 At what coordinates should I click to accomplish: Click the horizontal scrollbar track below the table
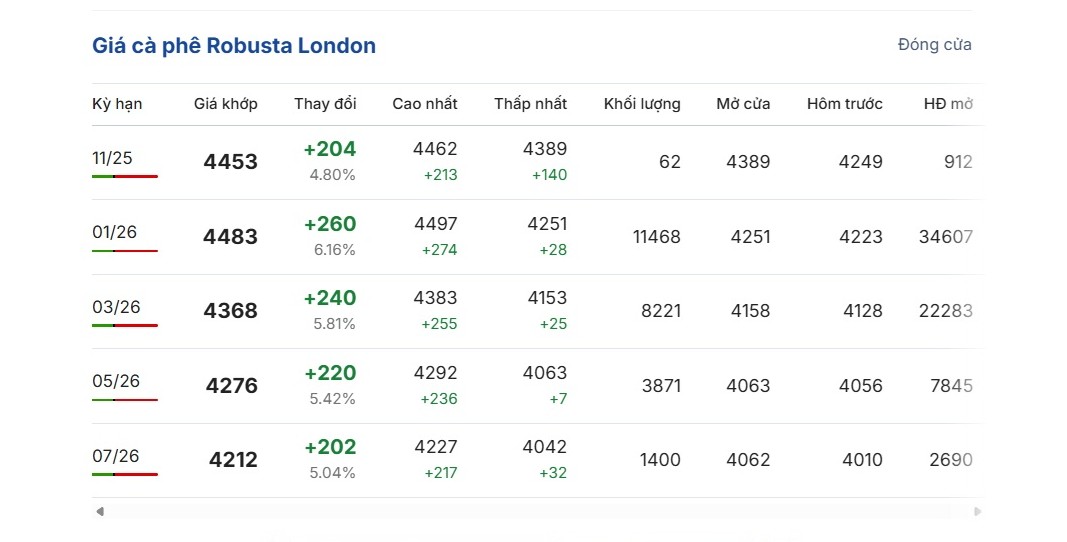click(538, 512)
